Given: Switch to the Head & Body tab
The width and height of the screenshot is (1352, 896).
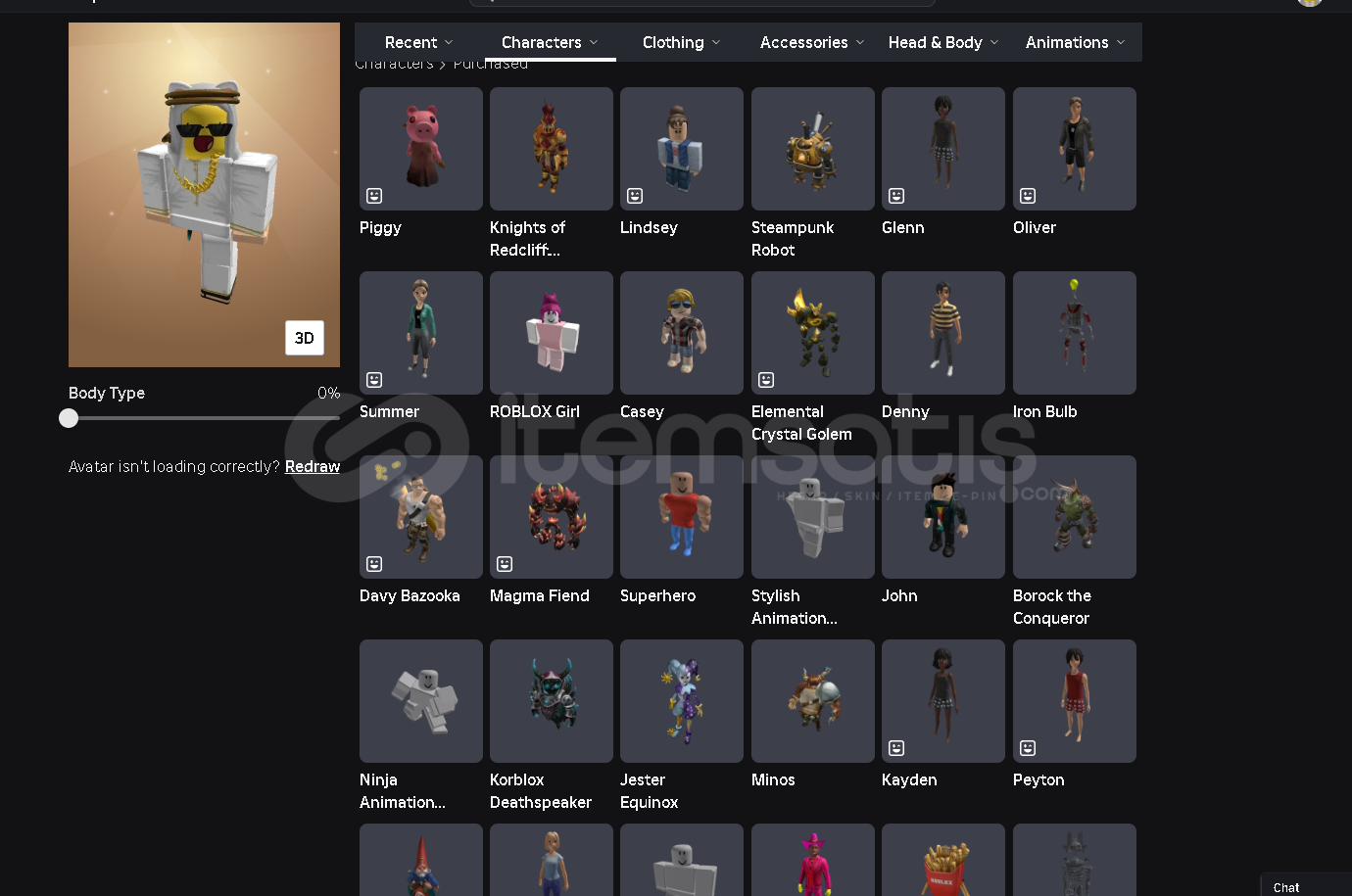Looking at the screenshot, I should (x=943, y=43).
